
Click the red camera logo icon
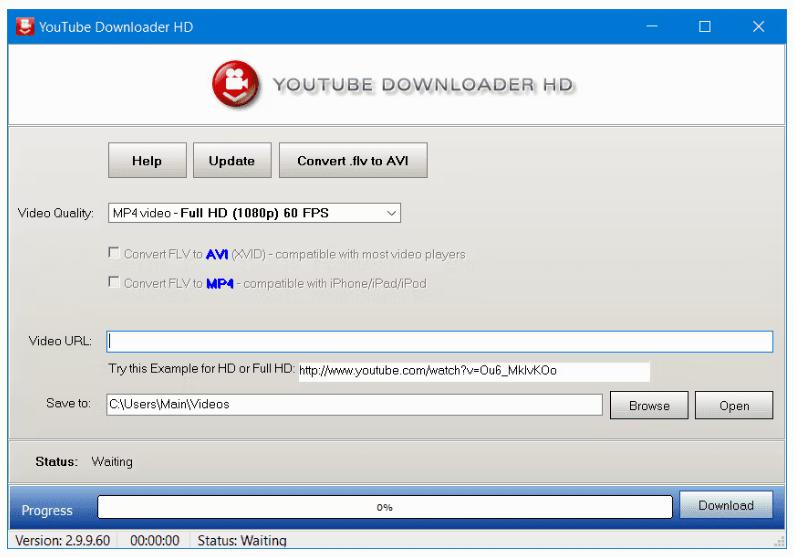tap(236, 85)
